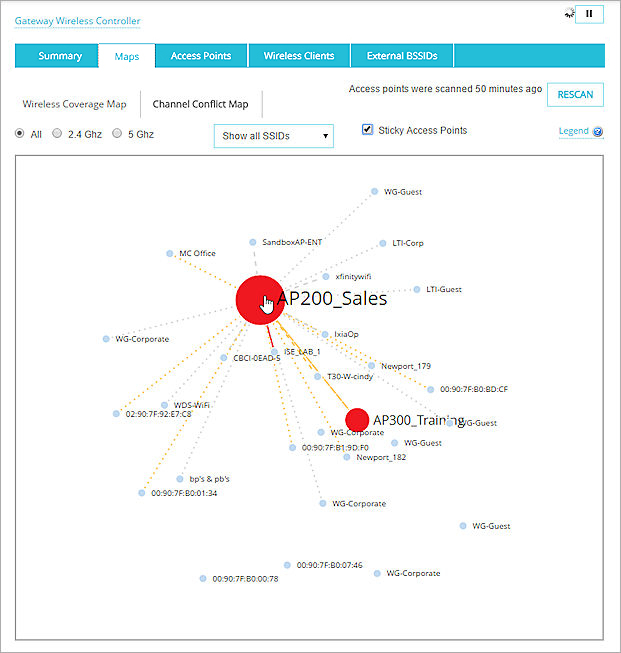The width and height of the screenshot is (621, 653).
Task: Click the Newport_179 node dot
Action: tap(371, 366)
